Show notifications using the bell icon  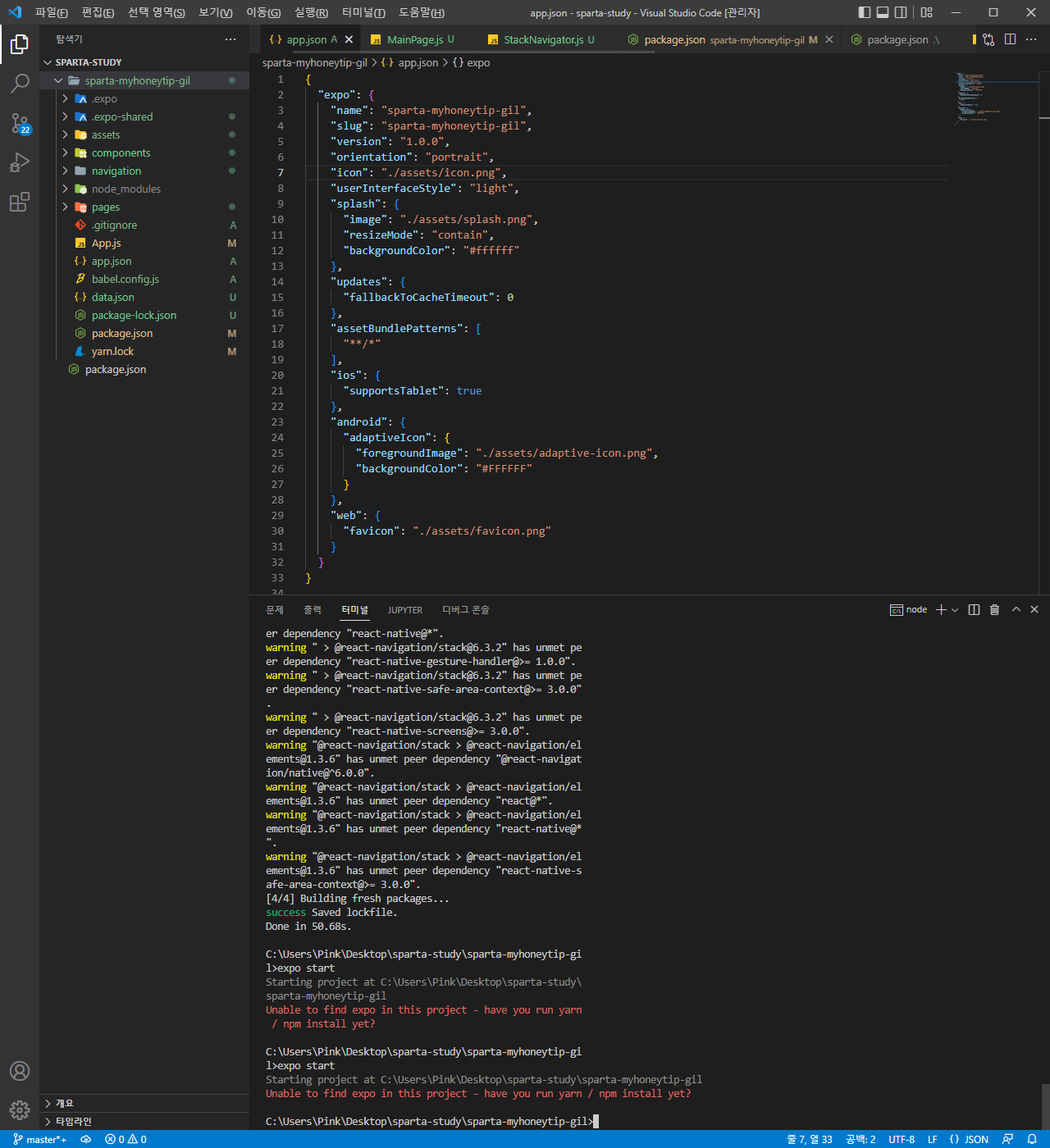point(1032,1139)
